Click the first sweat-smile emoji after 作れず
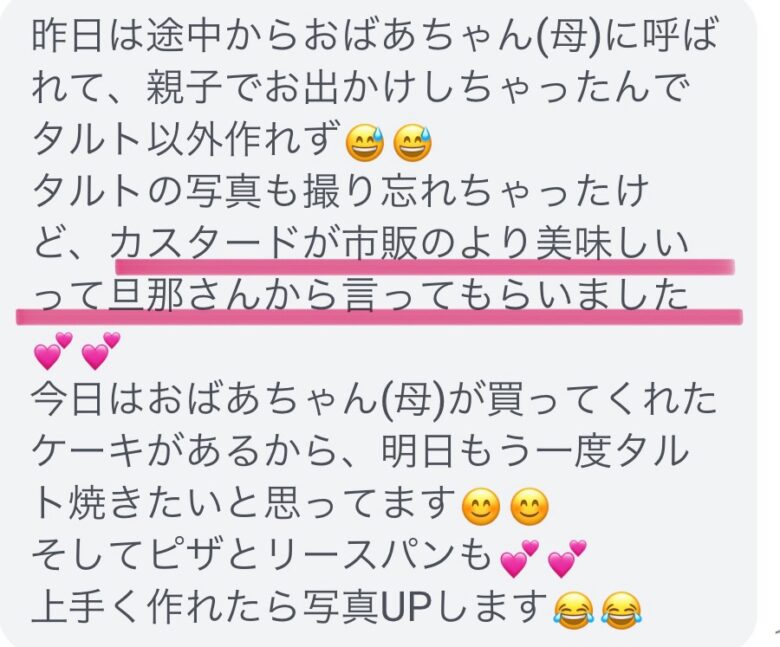Viewport: 780px width, 647px height. pyautogui.click(x=365, y=143)
